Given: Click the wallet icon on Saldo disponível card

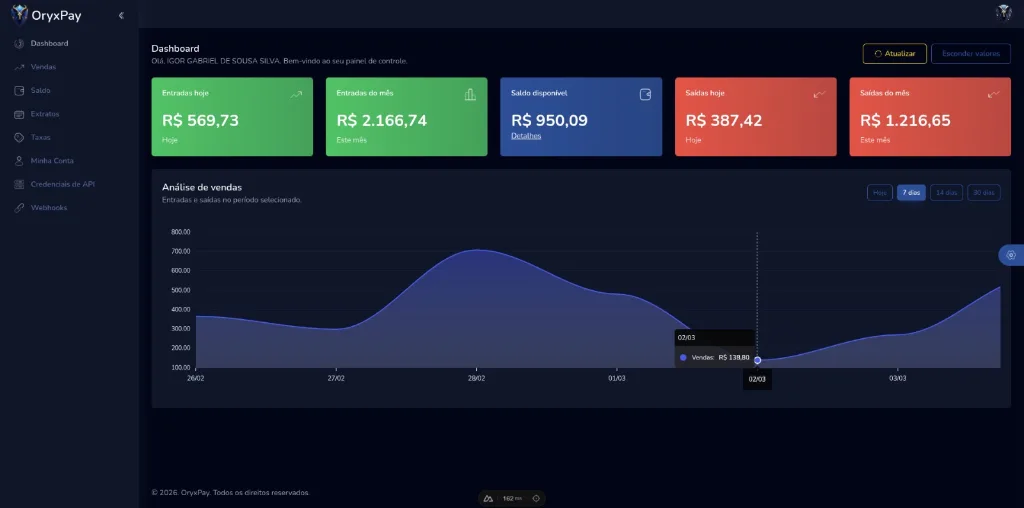Looking at the screenshot, I should [645, 95].
